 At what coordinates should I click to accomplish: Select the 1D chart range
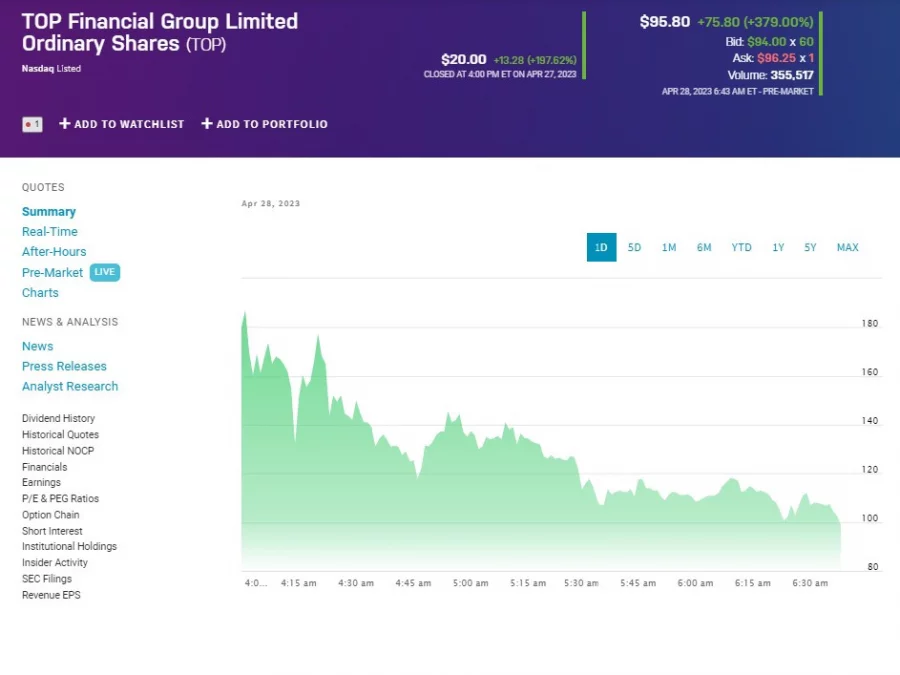coord(601,248)
